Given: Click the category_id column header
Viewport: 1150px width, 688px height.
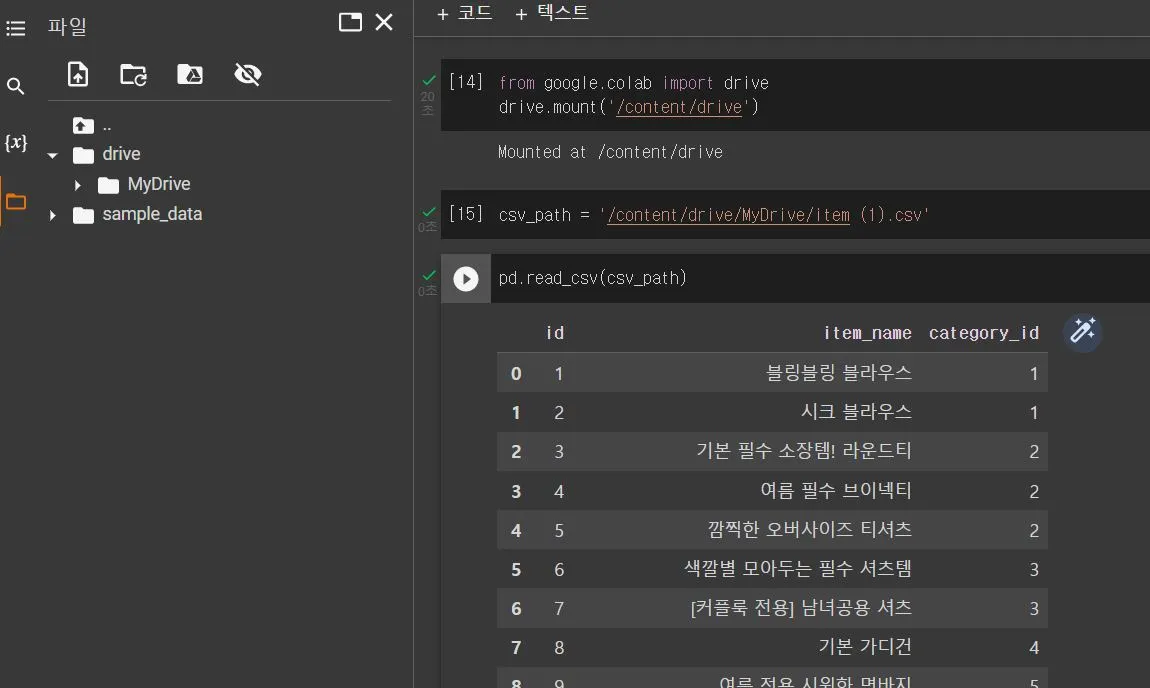Looking at the screenshot, I should pos(984,333).
